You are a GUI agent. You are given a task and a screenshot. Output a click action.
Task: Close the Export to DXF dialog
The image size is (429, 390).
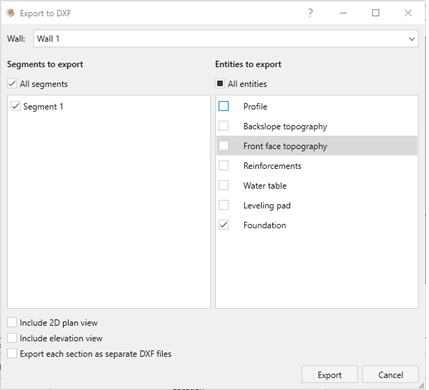[x=408, y=13]
